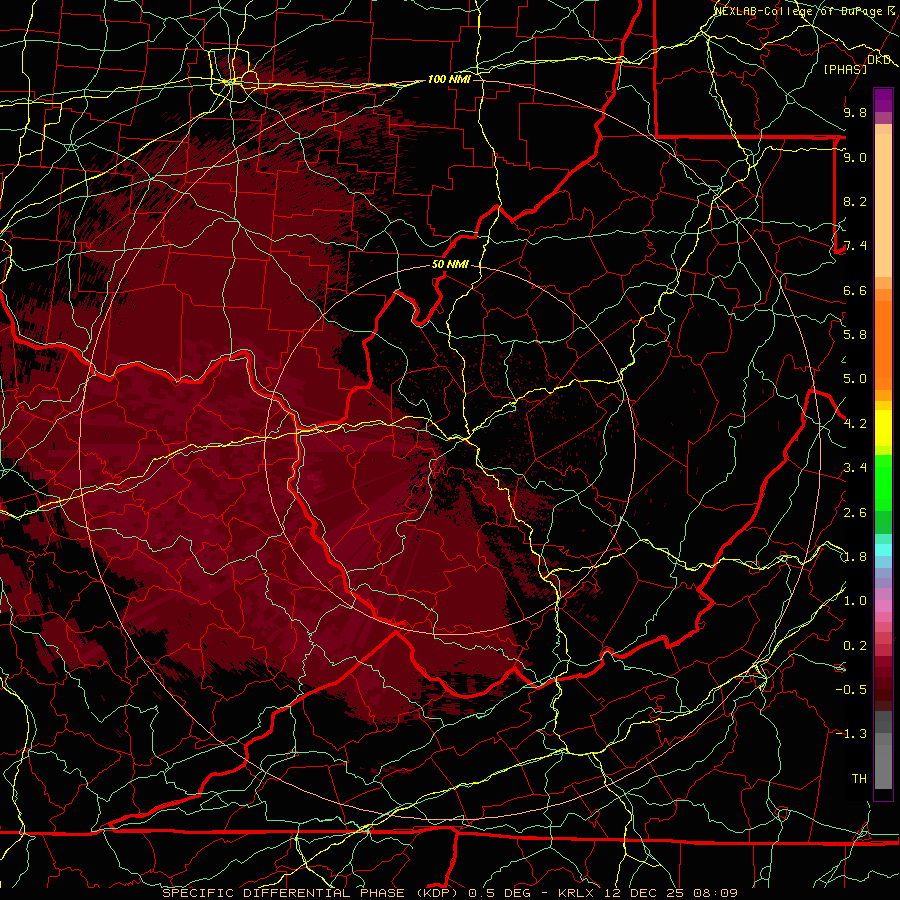Viewport: 900px width, 900px height.
Task: Click the 1.8 value on the color scale
Action: [855, 557]
